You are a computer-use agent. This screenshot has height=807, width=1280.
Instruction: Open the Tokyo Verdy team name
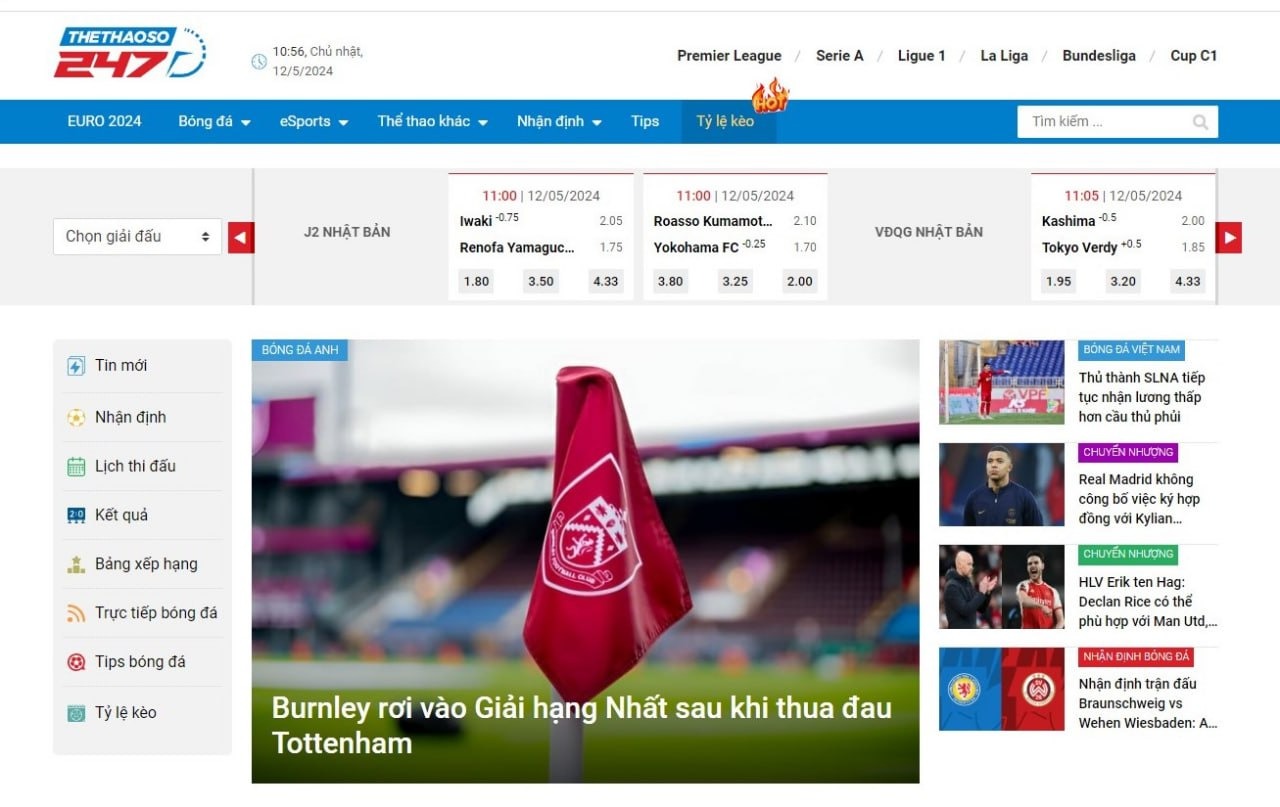click(1079, 247)
